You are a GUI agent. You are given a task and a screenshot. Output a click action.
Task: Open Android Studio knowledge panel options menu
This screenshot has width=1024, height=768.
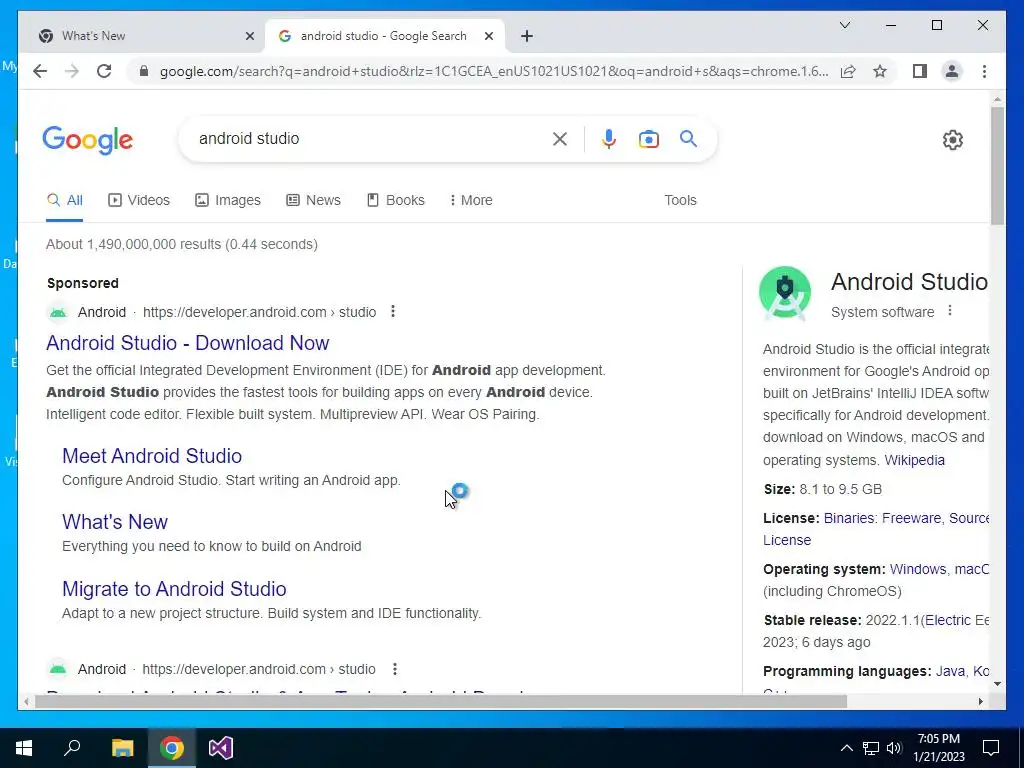point(950,311)
